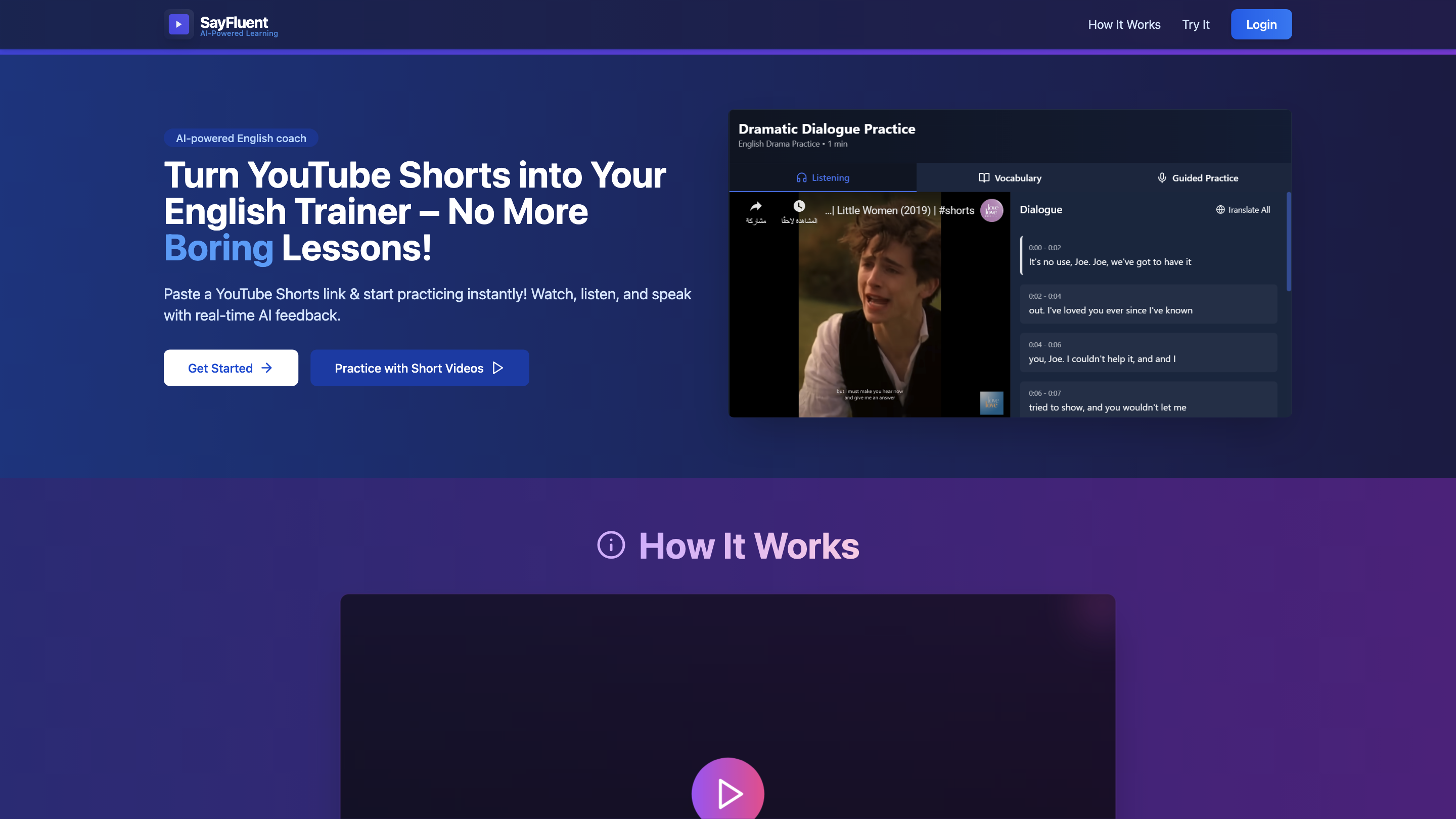Screen dimensions: 1456x819
Task: Open How It Works nav link
Action: coord(1124,24)
